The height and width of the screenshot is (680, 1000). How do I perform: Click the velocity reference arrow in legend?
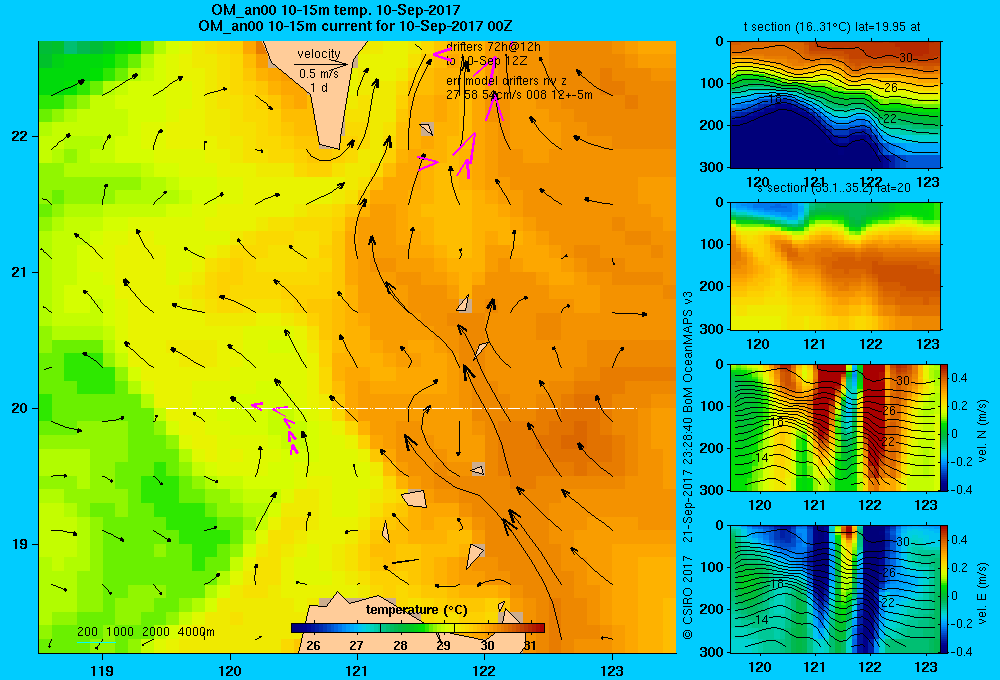click(321, 64)
